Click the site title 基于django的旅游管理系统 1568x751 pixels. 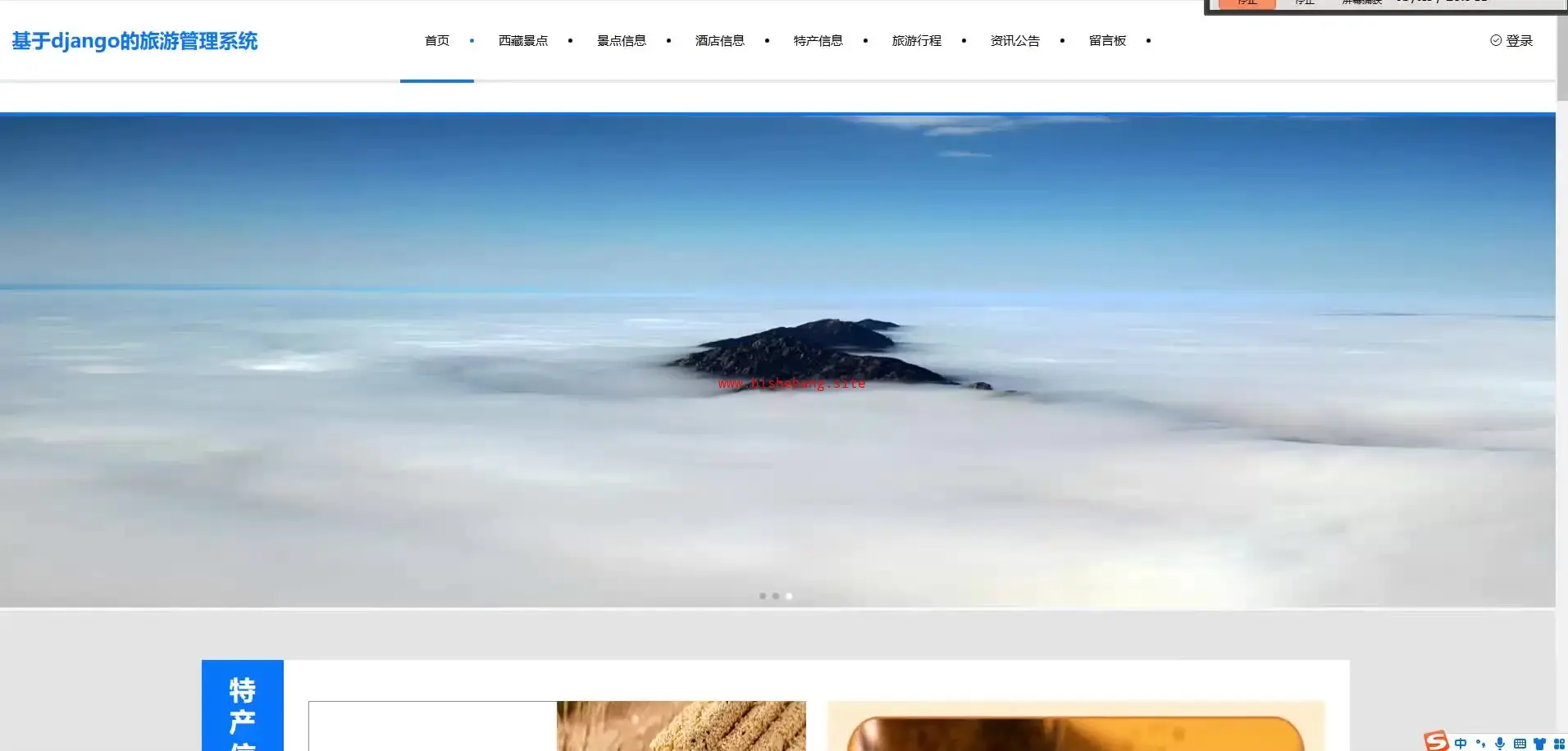coord(134,41)
